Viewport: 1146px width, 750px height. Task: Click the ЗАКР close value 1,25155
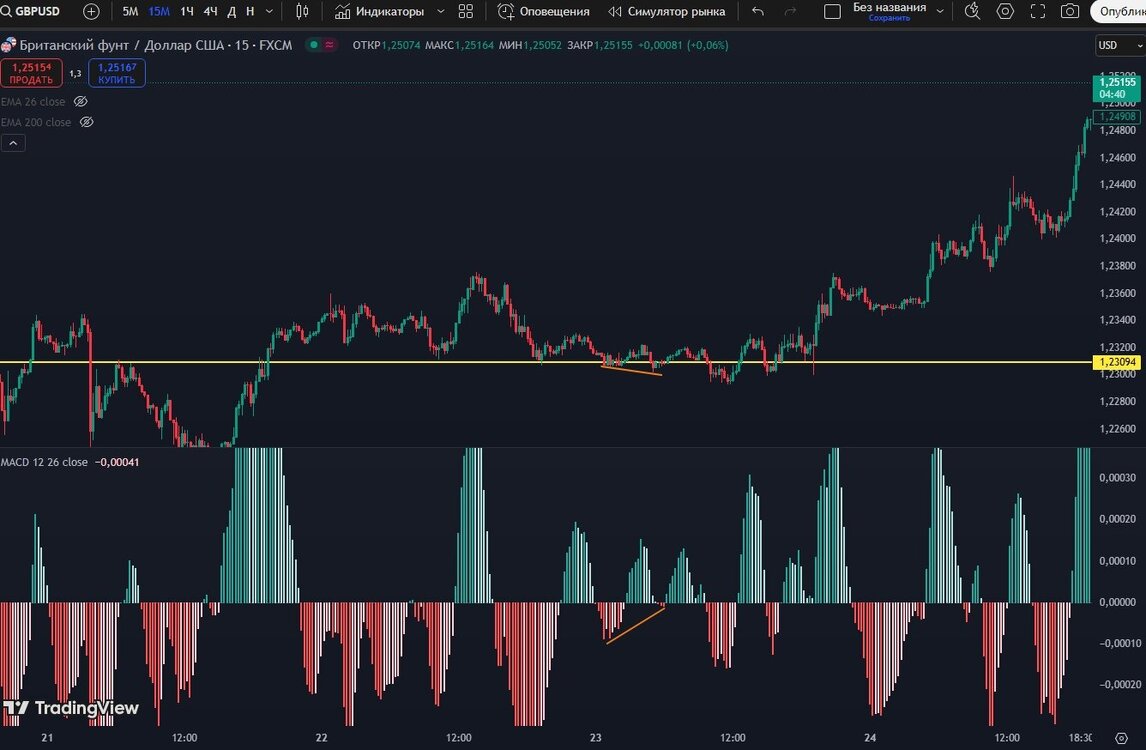click(x=613, y=45)
